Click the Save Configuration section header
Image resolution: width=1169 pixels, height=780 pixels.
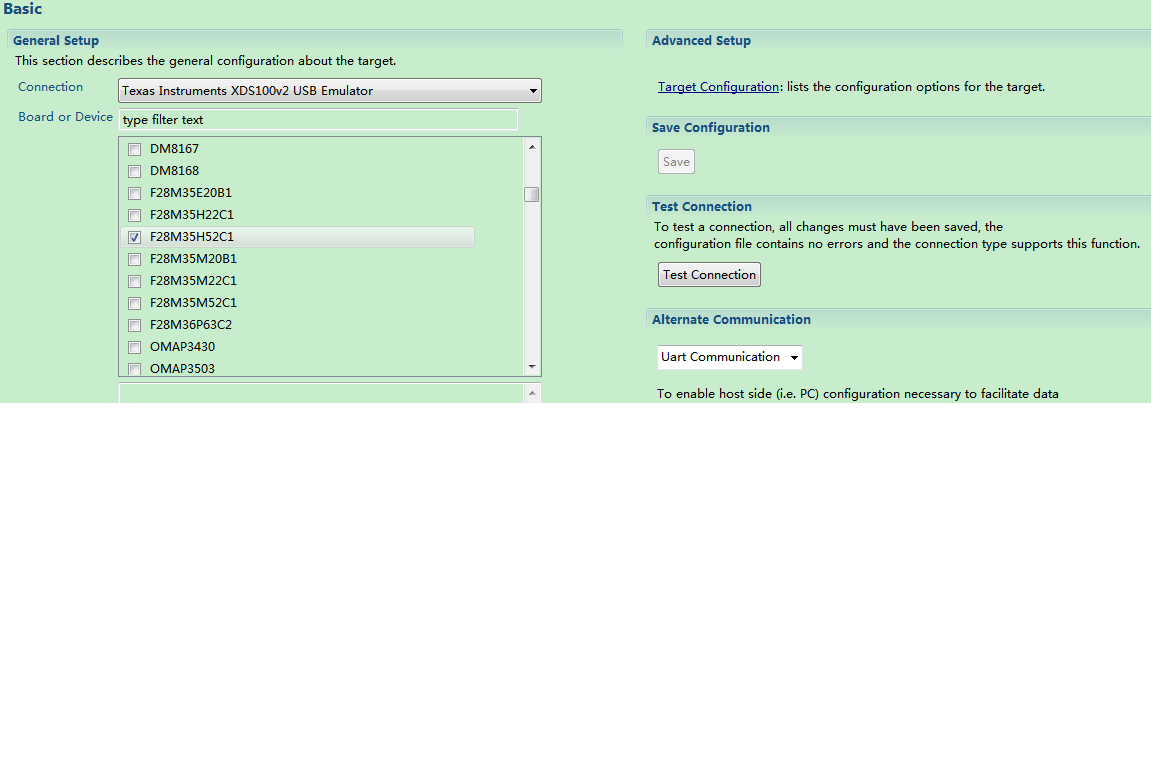pyautogui.click(x=710, y=128)
